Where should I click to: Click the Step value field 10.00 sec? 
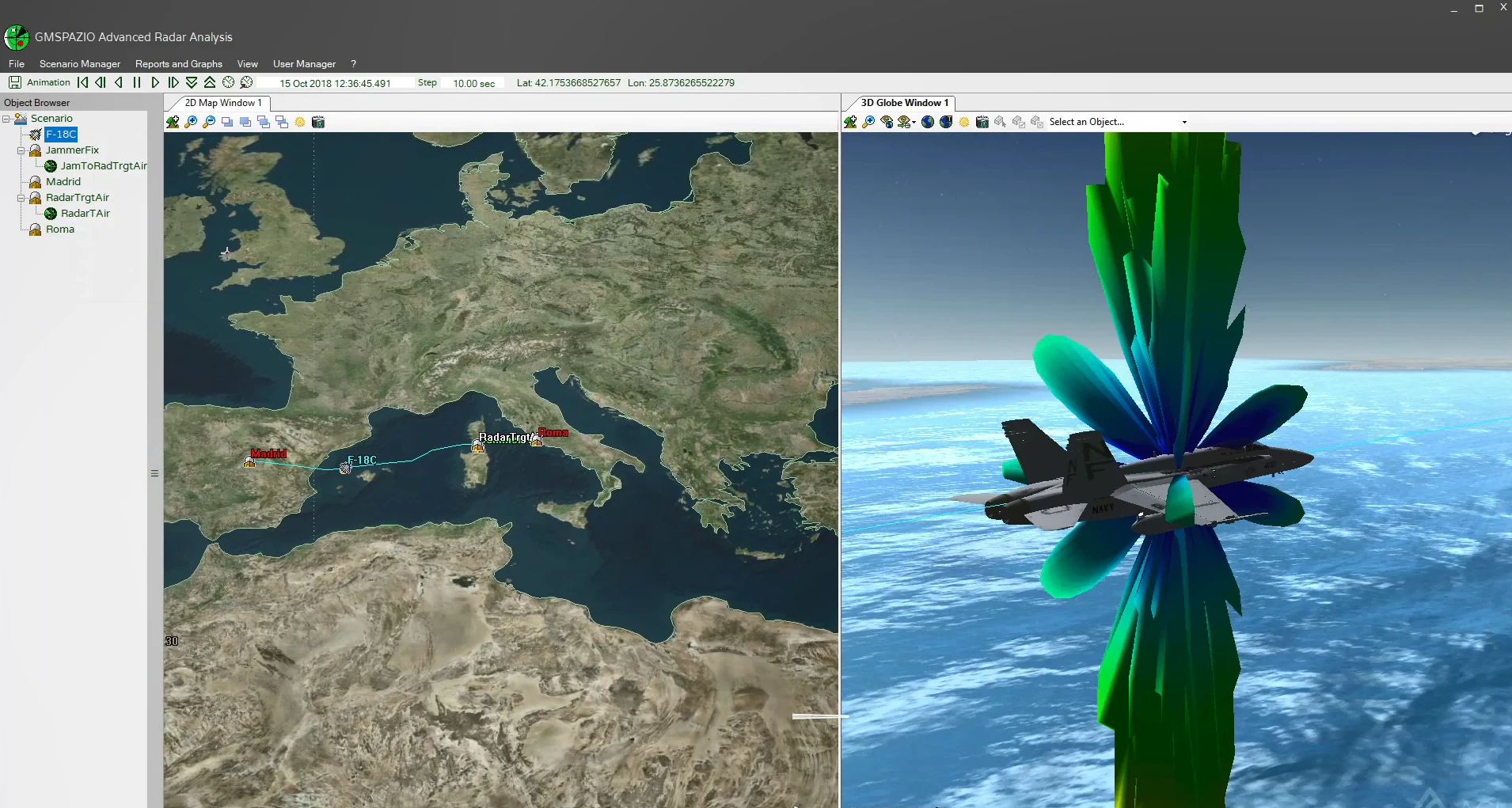point(473,83)
